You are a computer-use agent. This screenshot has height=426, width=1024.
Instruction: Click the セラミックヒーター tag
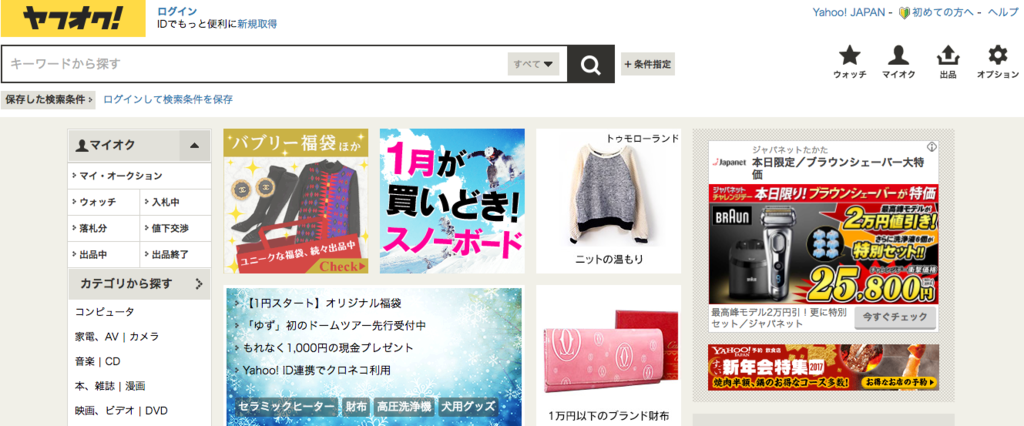click(x=286, y=406)
